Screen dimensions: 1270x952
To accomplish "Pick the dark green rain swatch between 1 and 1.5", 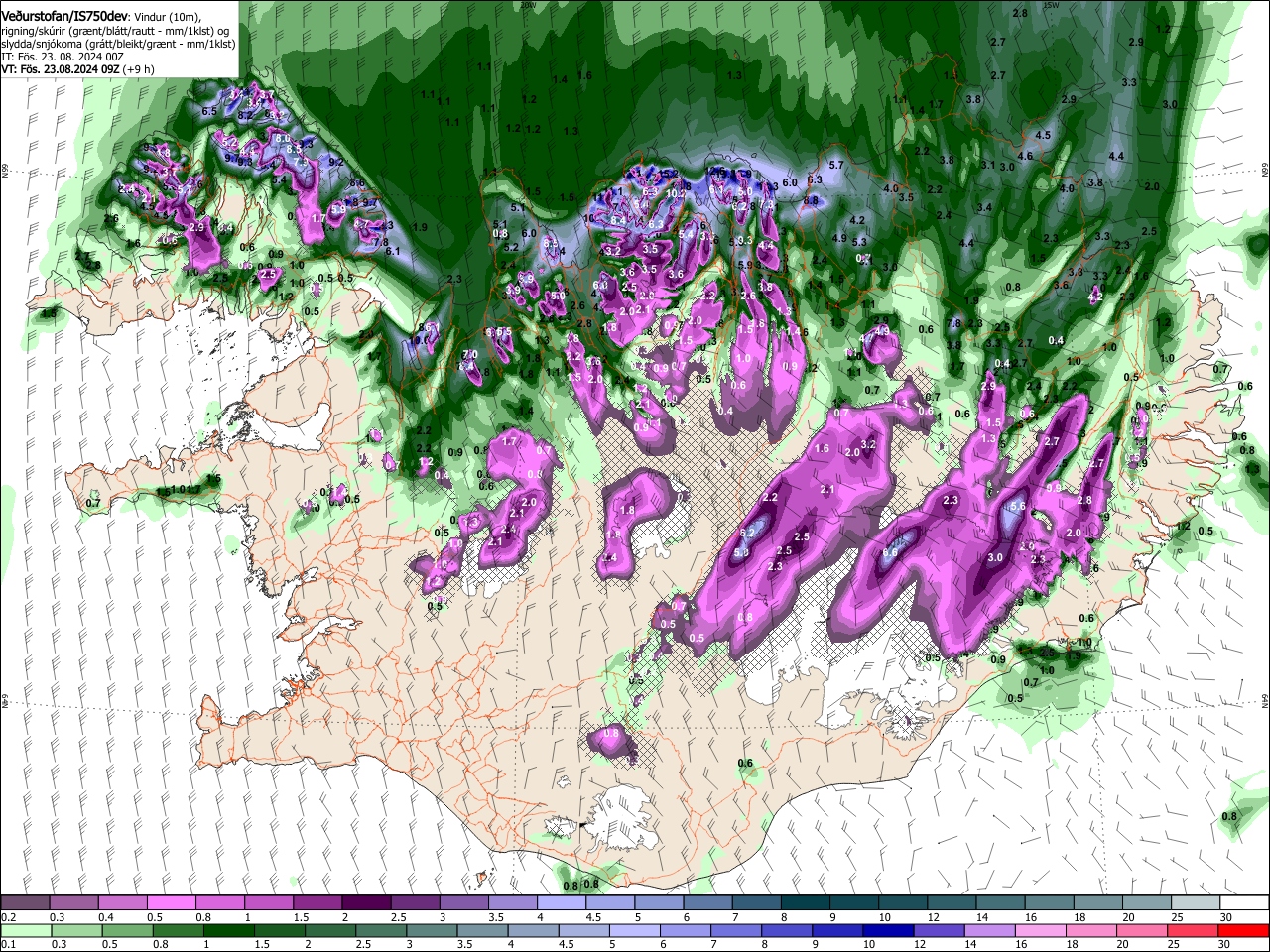I will click(x=228, y=931).
